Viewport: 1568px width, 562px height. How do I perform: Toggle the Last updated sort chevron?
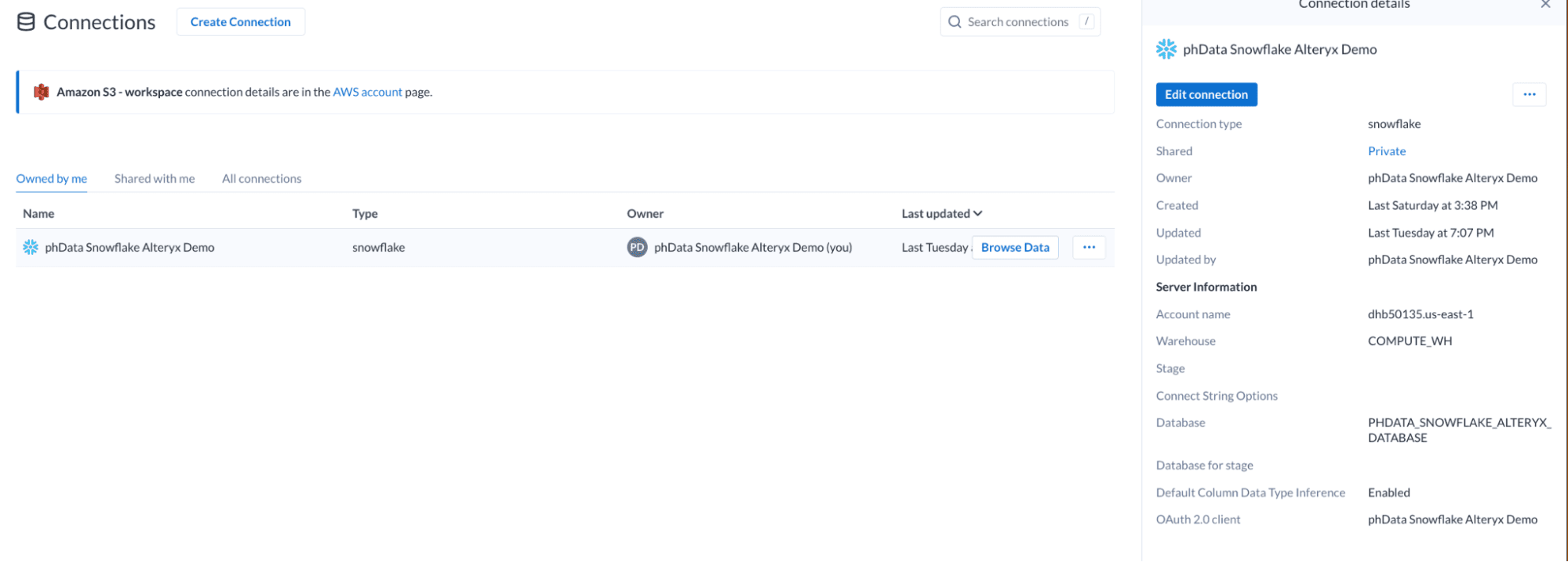[977, 214]
